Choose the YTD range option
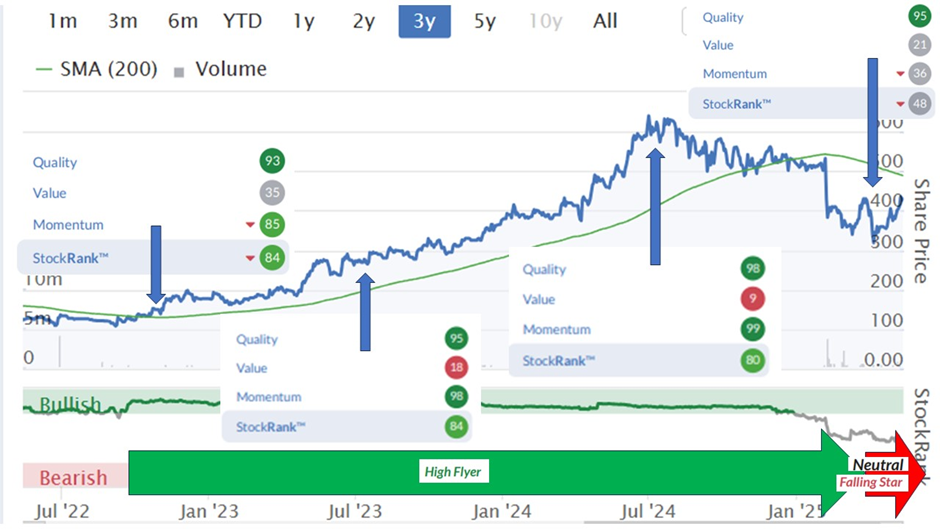This screenshot has width=940, height=529. tap(243, 21)
